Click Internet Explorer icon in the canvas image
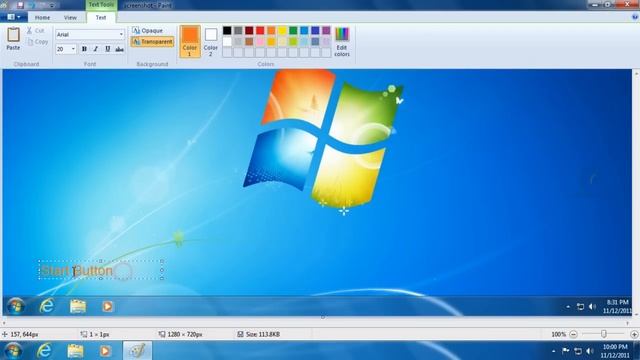This screenshot has height=360, width=640. 47,306
